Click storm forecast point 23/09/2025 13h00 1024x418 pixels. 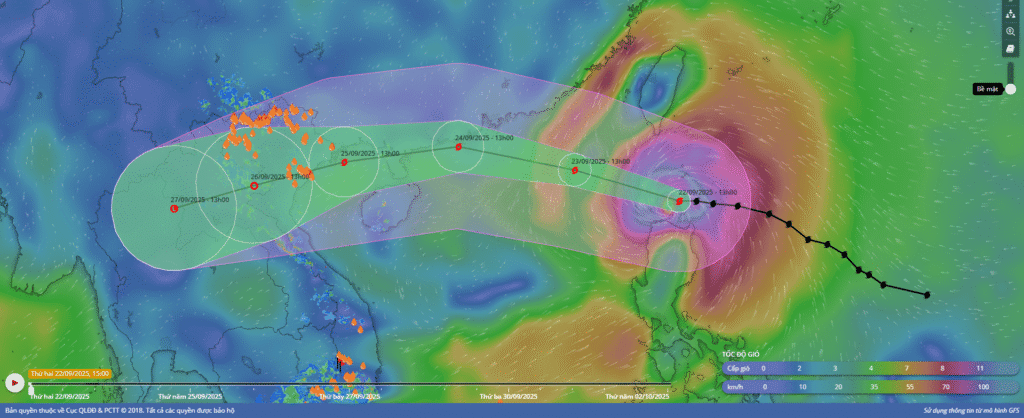575,170
